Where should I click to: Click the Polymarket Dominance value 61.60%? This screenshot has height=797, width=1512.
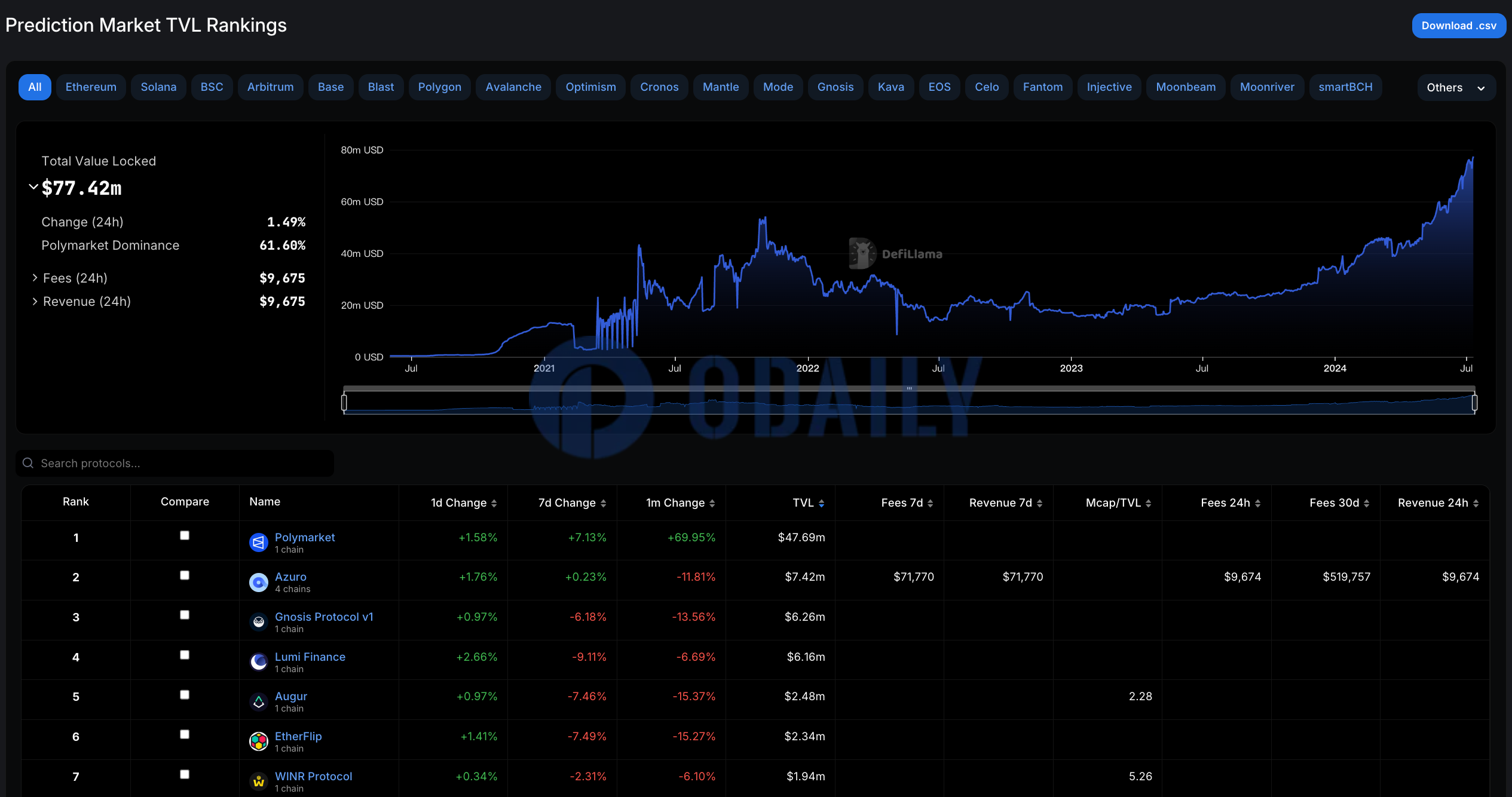[282, 245]
